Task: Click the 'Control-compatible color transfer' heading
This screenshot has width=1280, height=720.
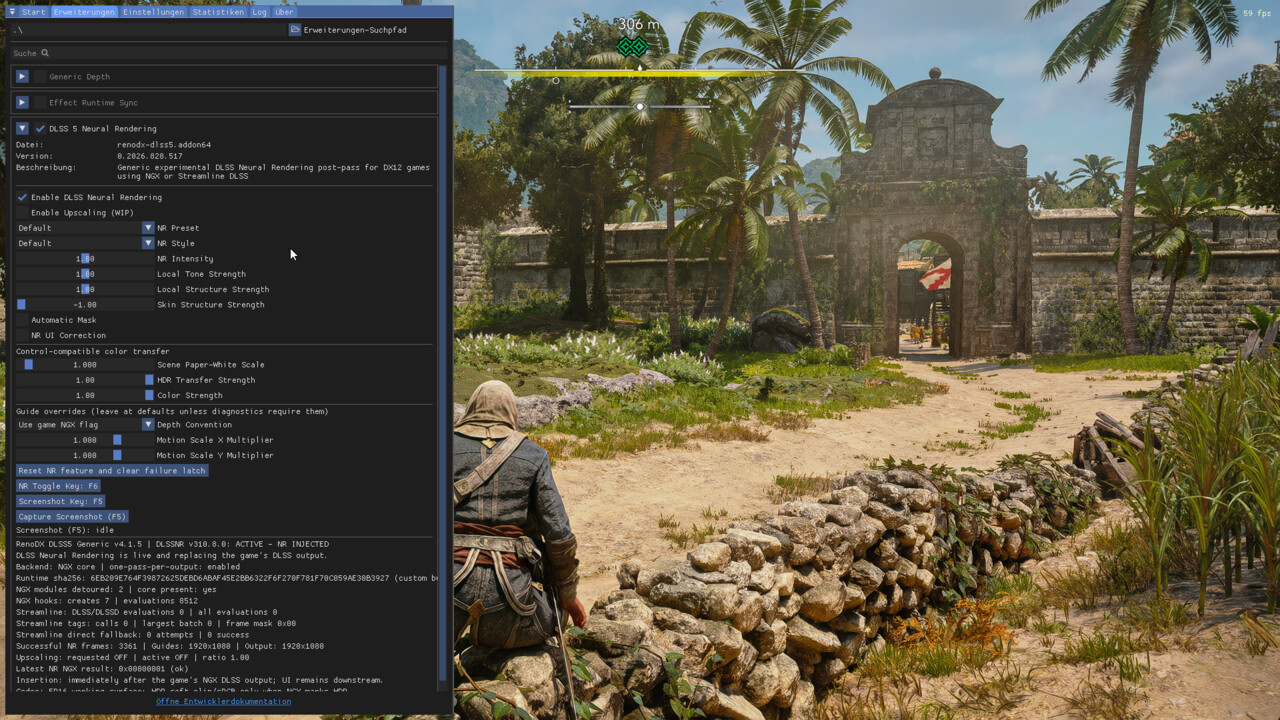Action: tap(93, 352)
